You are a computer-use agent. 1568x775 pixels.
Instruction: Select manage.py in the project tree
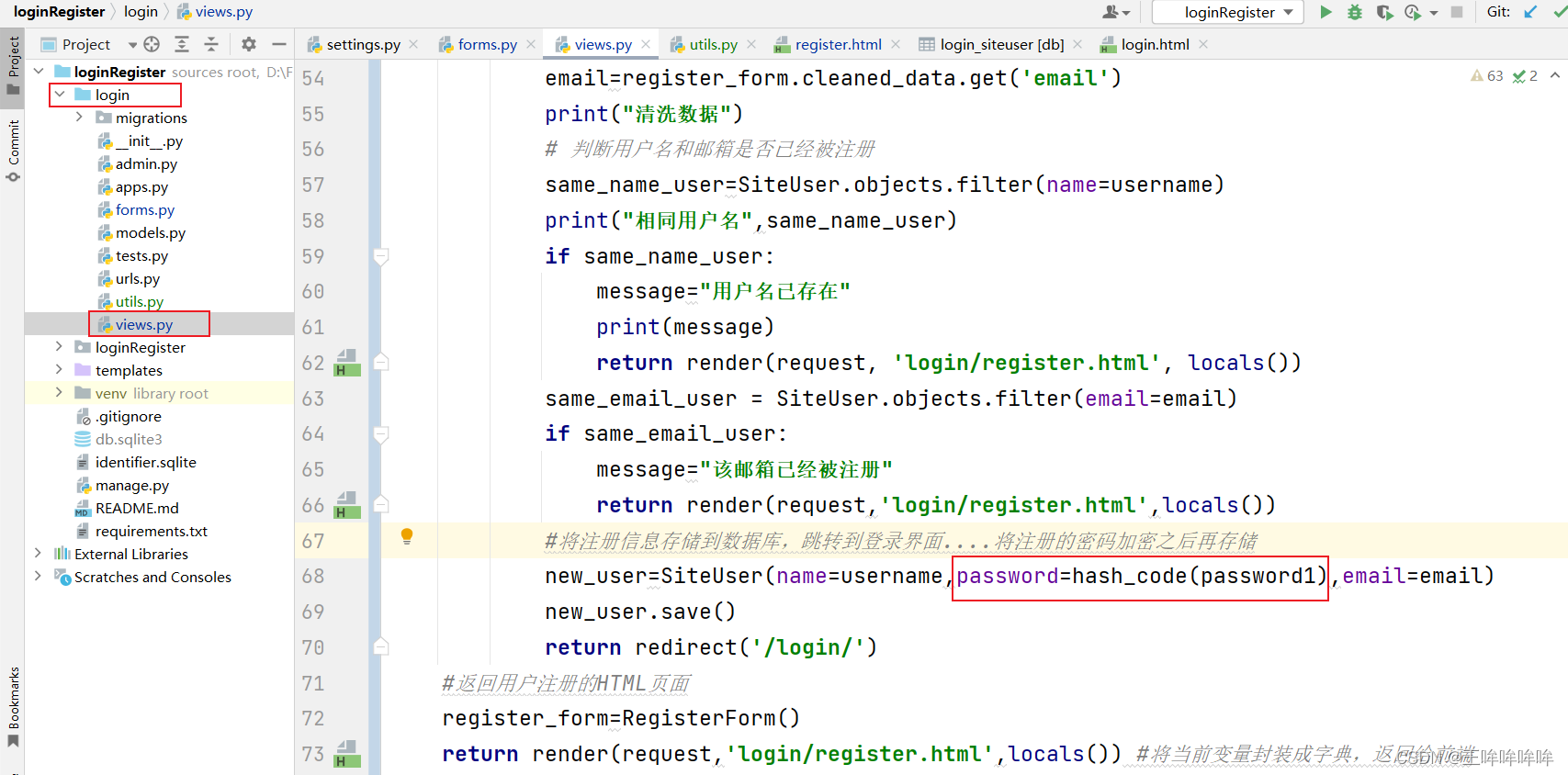coord(132,485)
